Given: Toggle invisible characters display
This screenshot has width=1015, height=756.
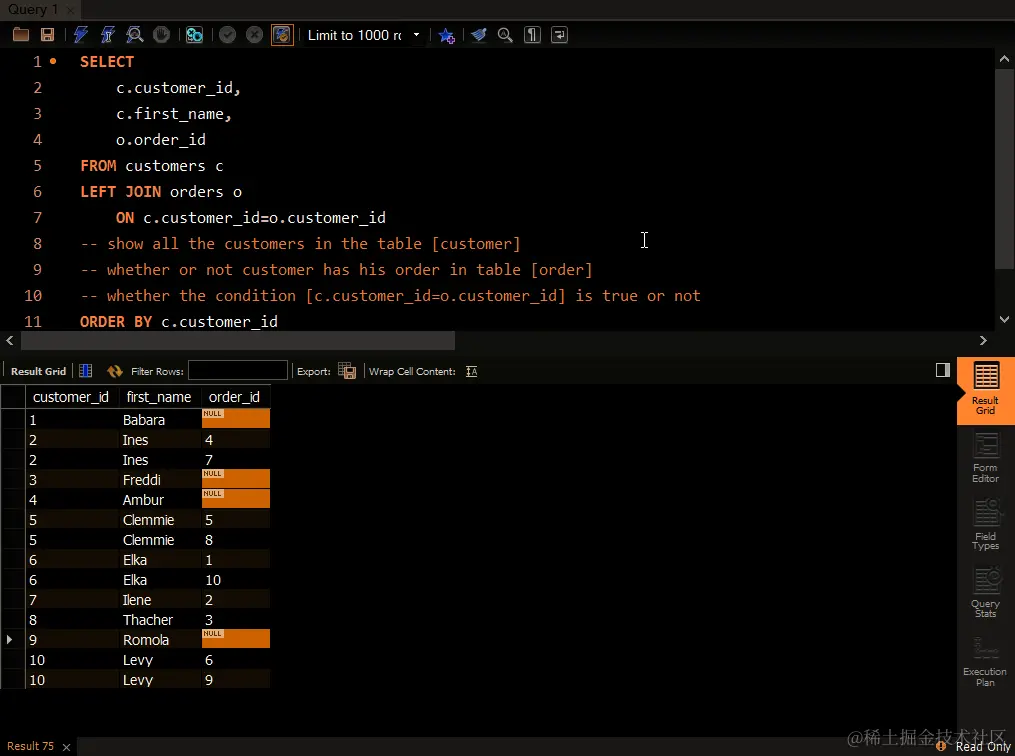Looking at the screenshot, I should (533, 35).
